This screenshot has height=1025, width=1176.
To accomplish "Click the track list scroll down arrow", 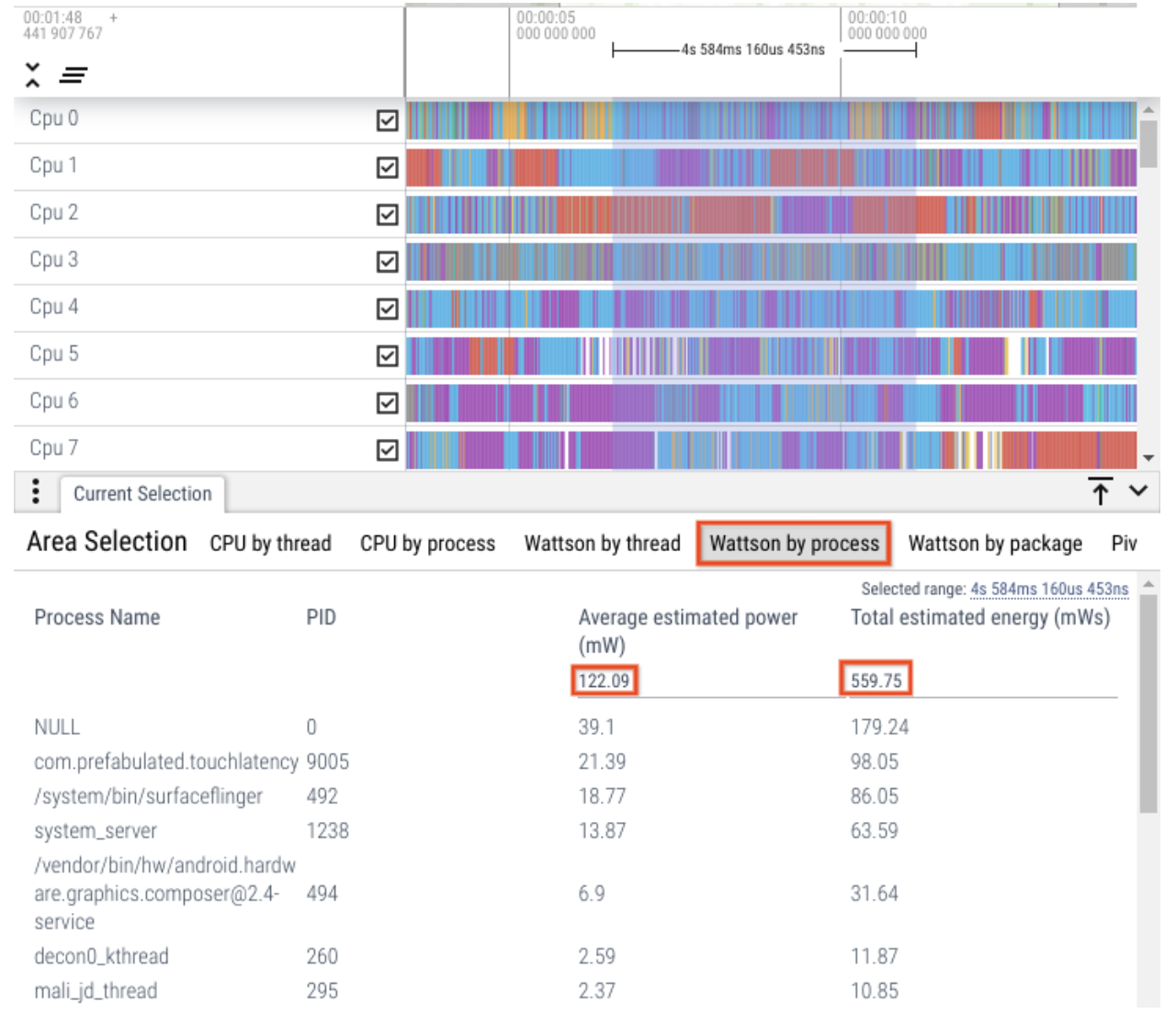I will pos(1148,457).
